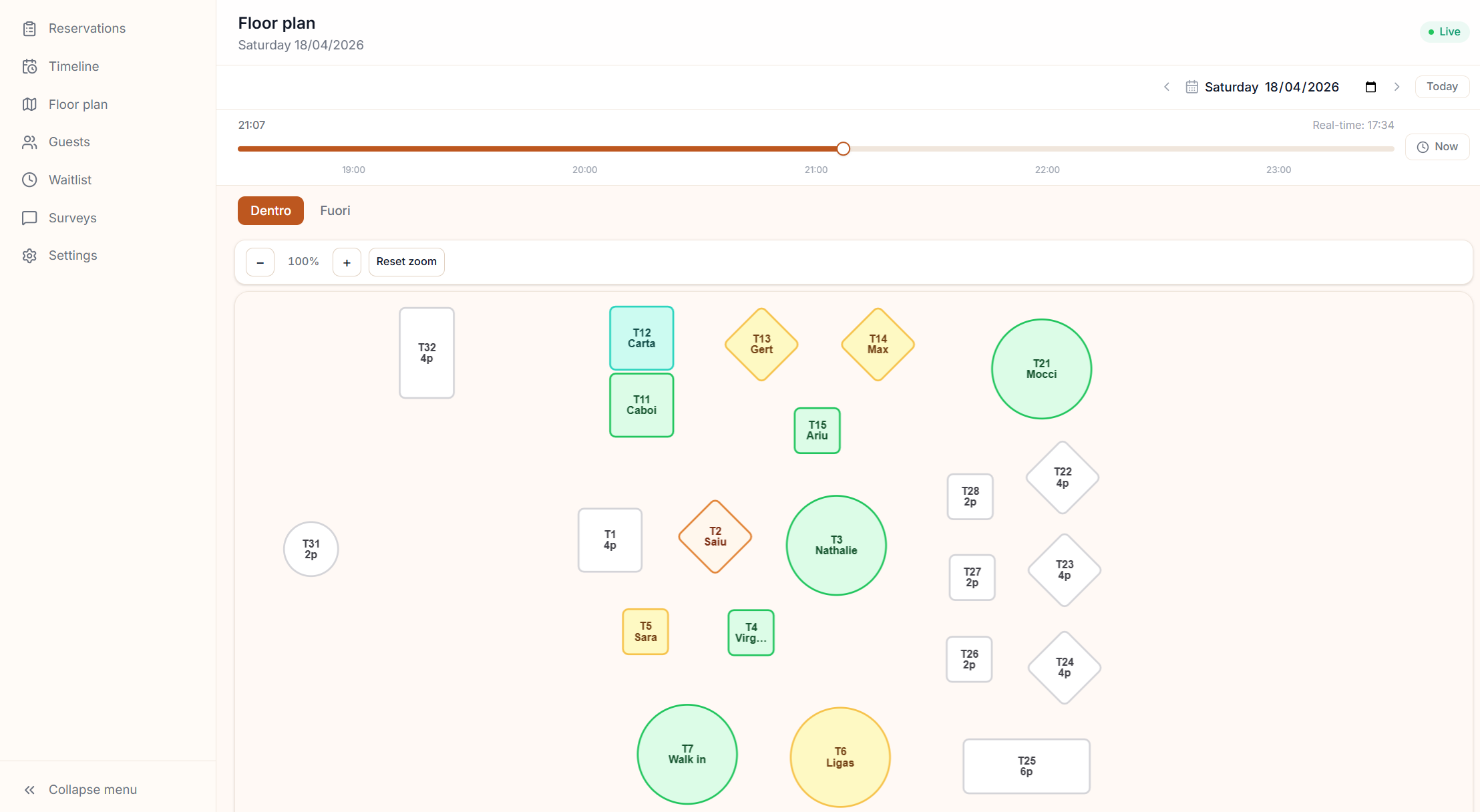Image resolution: width=1480 pixels, height=812 pixels.
Task: Click the Surveys chat bubble icon
Action: [x=29, y=218]
